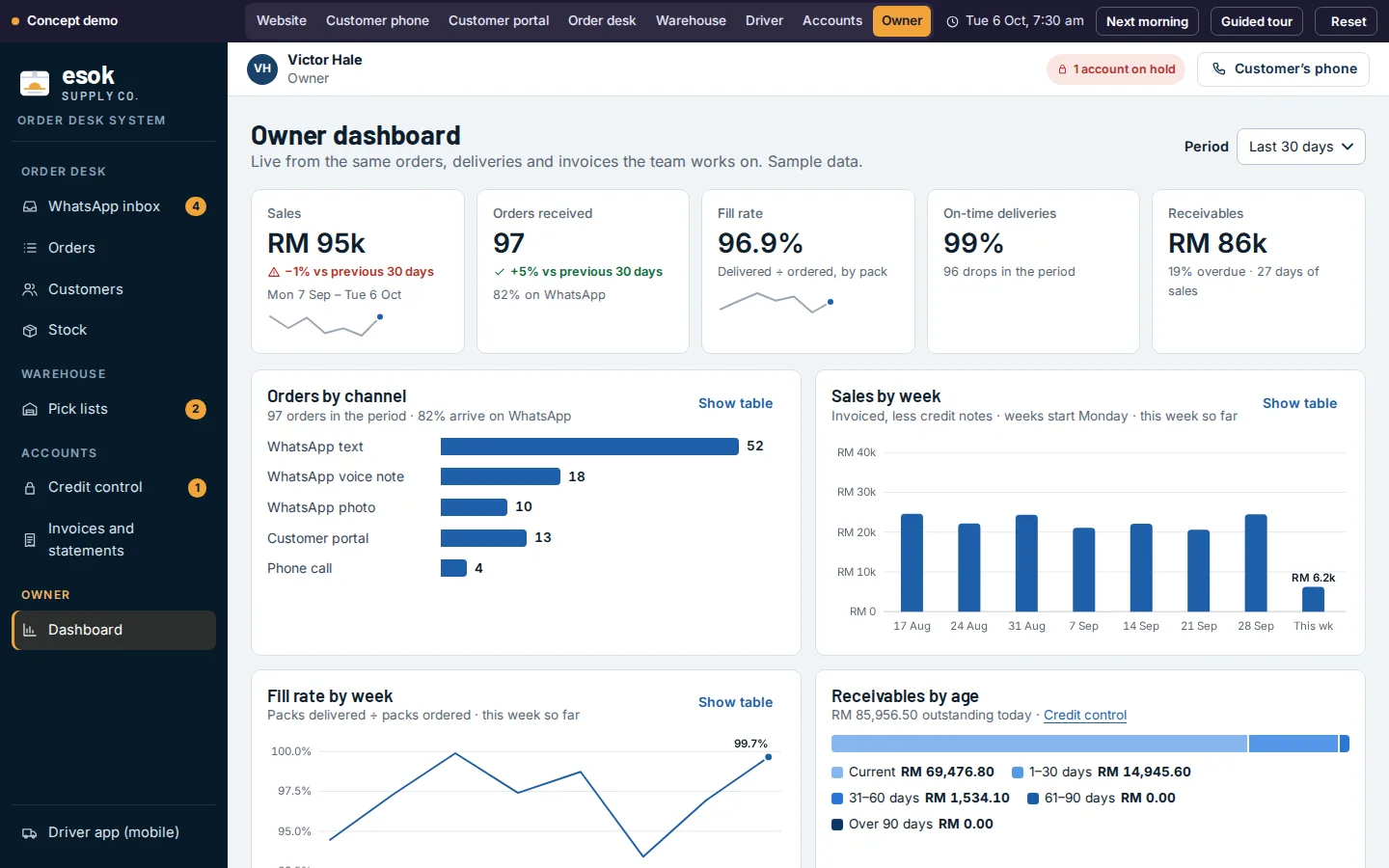Click the Driver app truck icon
Screen dimensions: 1389x868
(x=30, y=833)
